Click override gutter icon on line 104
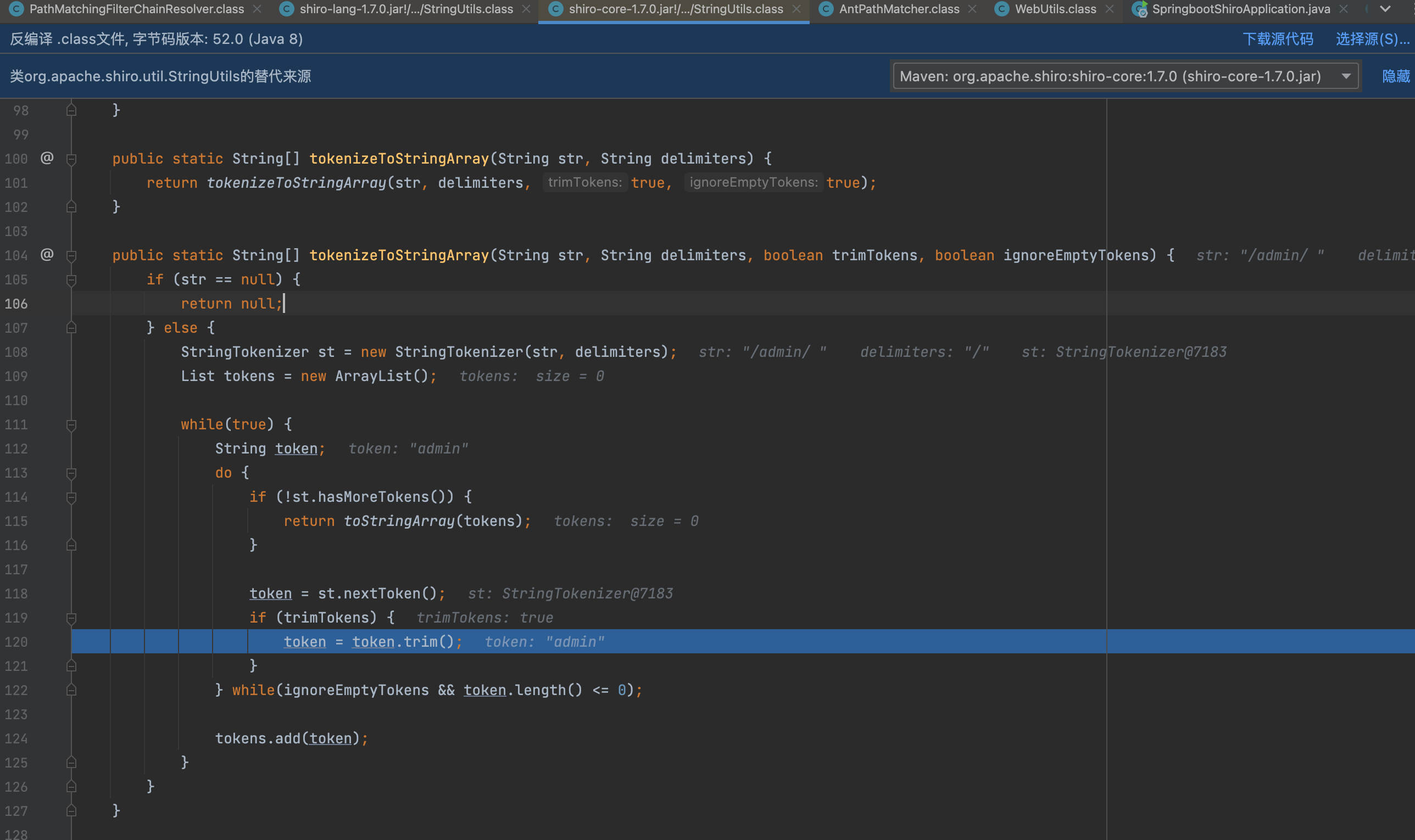 click(47, 255)
